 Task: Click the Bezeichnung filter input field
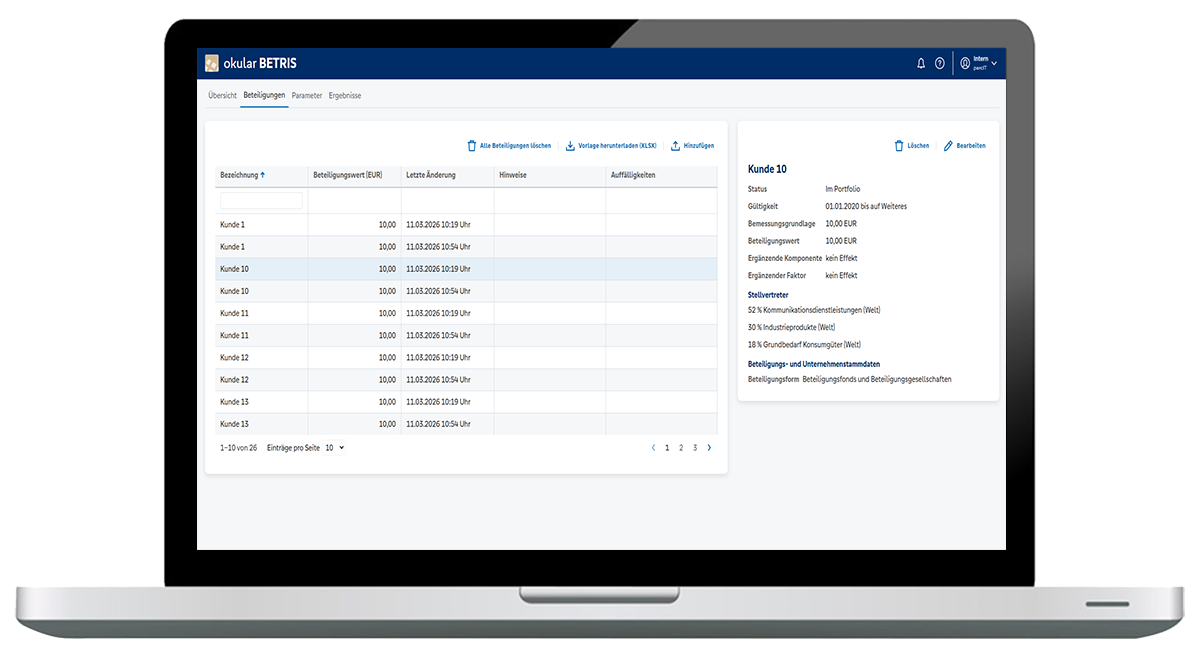point(261,201)
